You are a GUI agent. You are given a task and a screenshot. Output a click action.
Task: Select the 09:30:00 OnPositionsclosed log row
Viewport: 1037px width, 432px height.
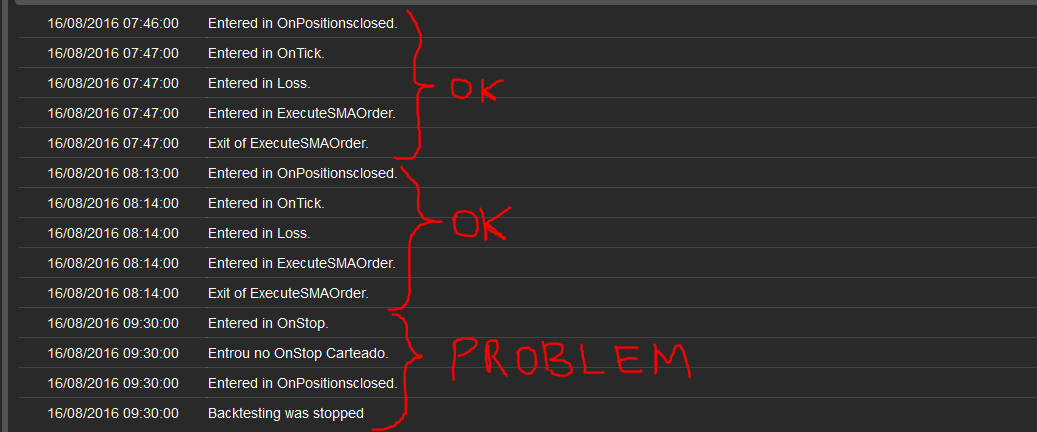tap(528, 382)
